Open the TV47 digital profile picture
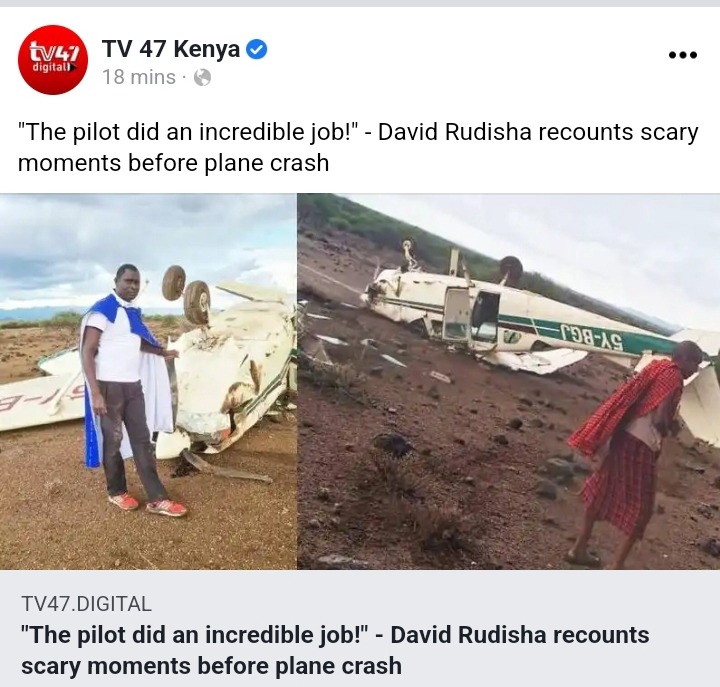The height and width of the screenshot is (687, 720). pyautogui.click(x=52, y=60)
